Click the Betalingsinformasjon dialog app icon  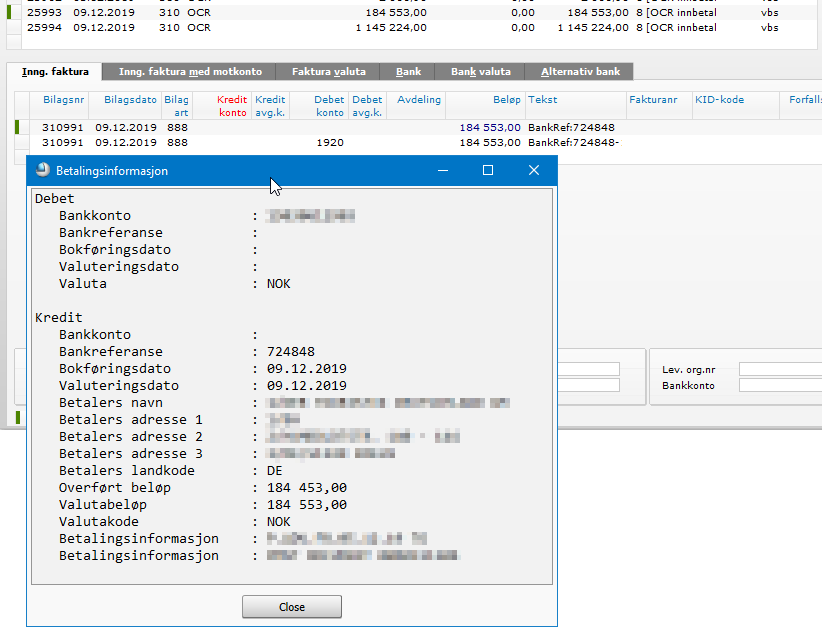tap(42, 170)
